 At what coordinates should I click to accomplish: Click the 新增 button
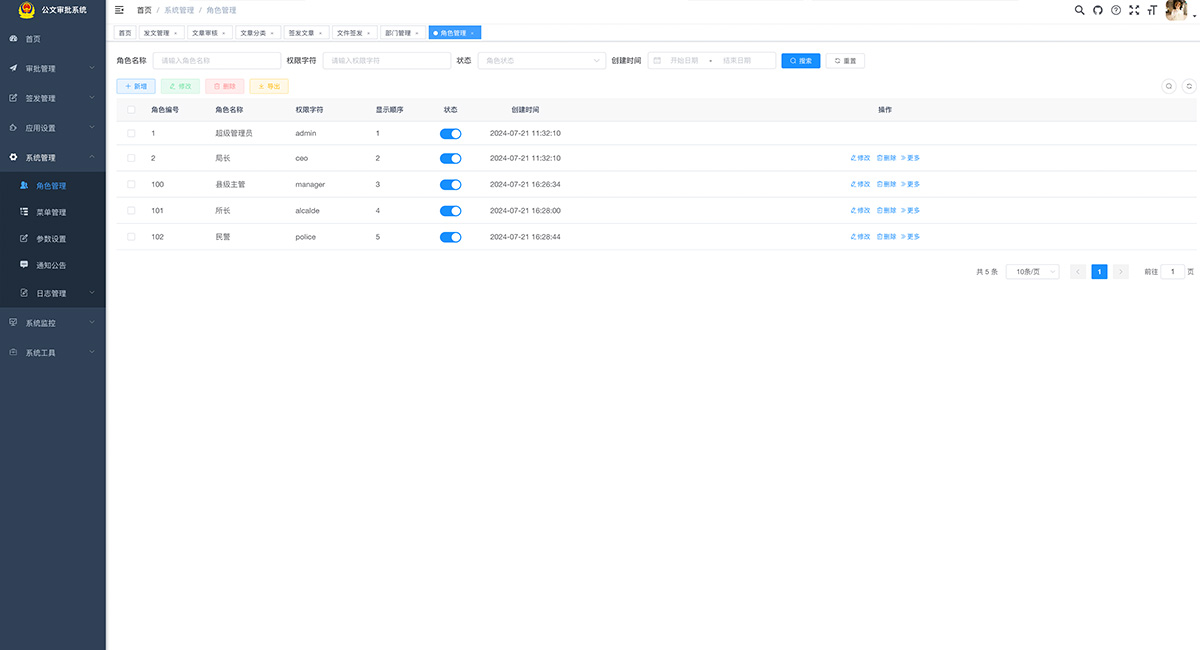click(x=136, y=87)
